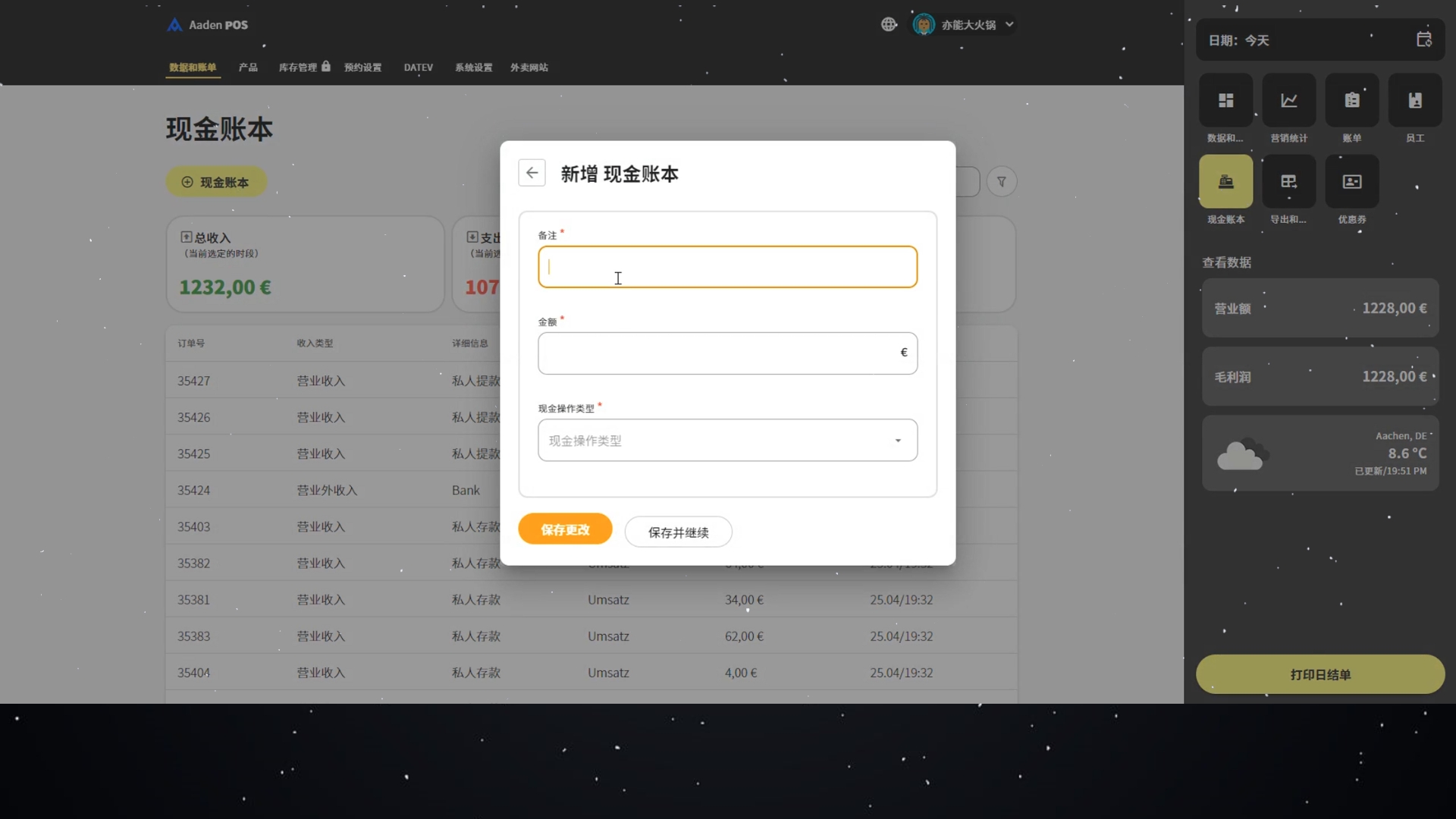
Task: Open the 营销统计 chart icon
Action: (1288, 100)
